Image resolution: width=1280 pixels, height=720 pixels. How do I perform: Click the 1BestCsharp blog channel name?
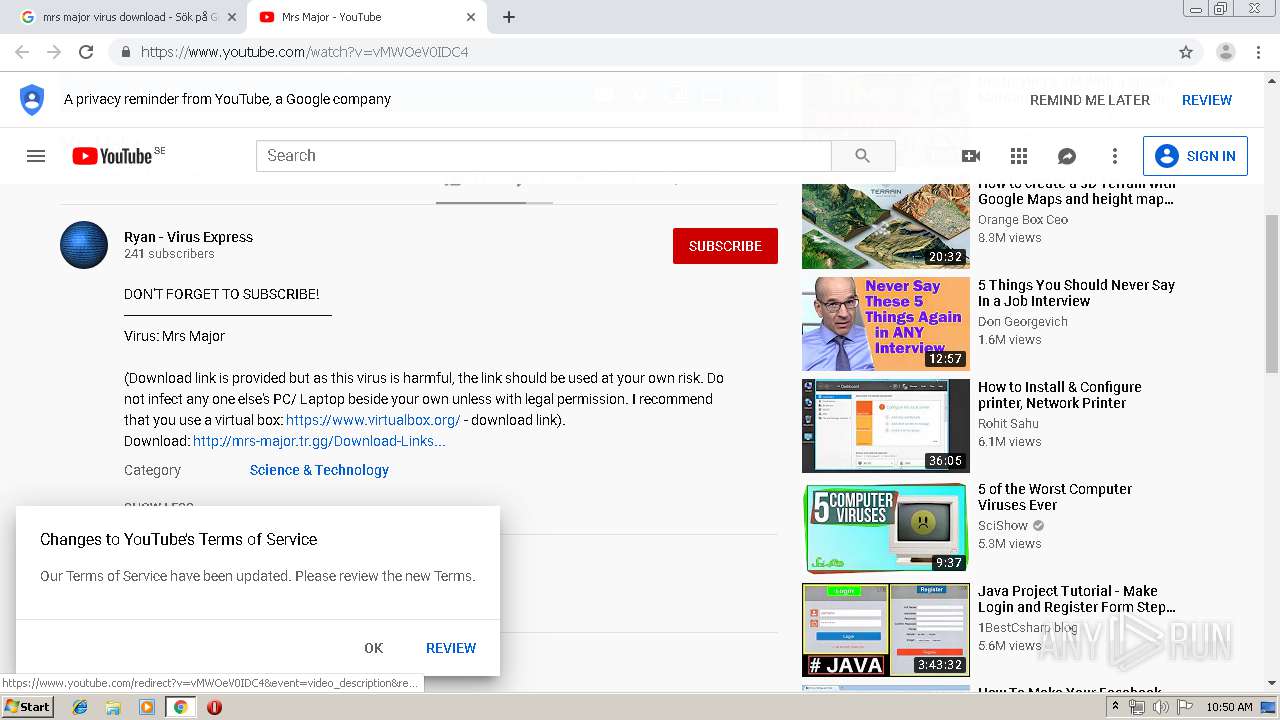coord(1028,628)
